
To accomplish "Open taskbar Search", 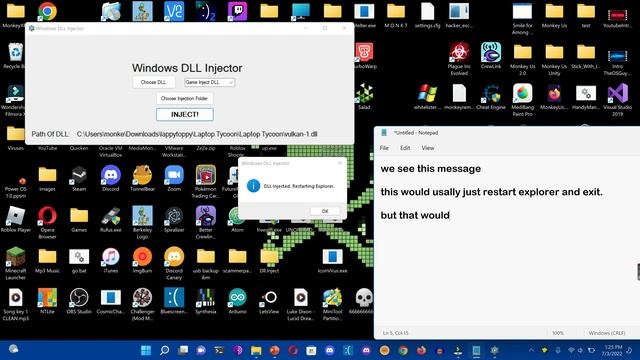I will [x=164, y=350].
